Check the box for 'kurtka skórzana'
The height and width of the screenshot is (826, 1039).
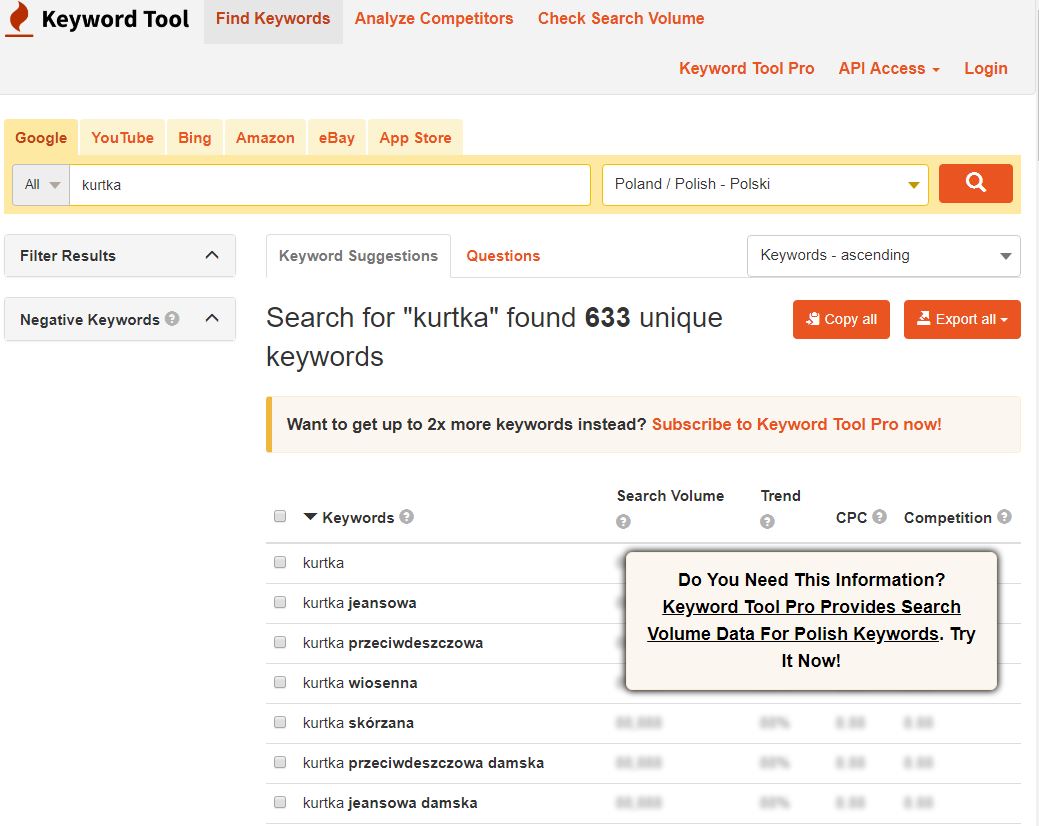click(x=280, y=722)
